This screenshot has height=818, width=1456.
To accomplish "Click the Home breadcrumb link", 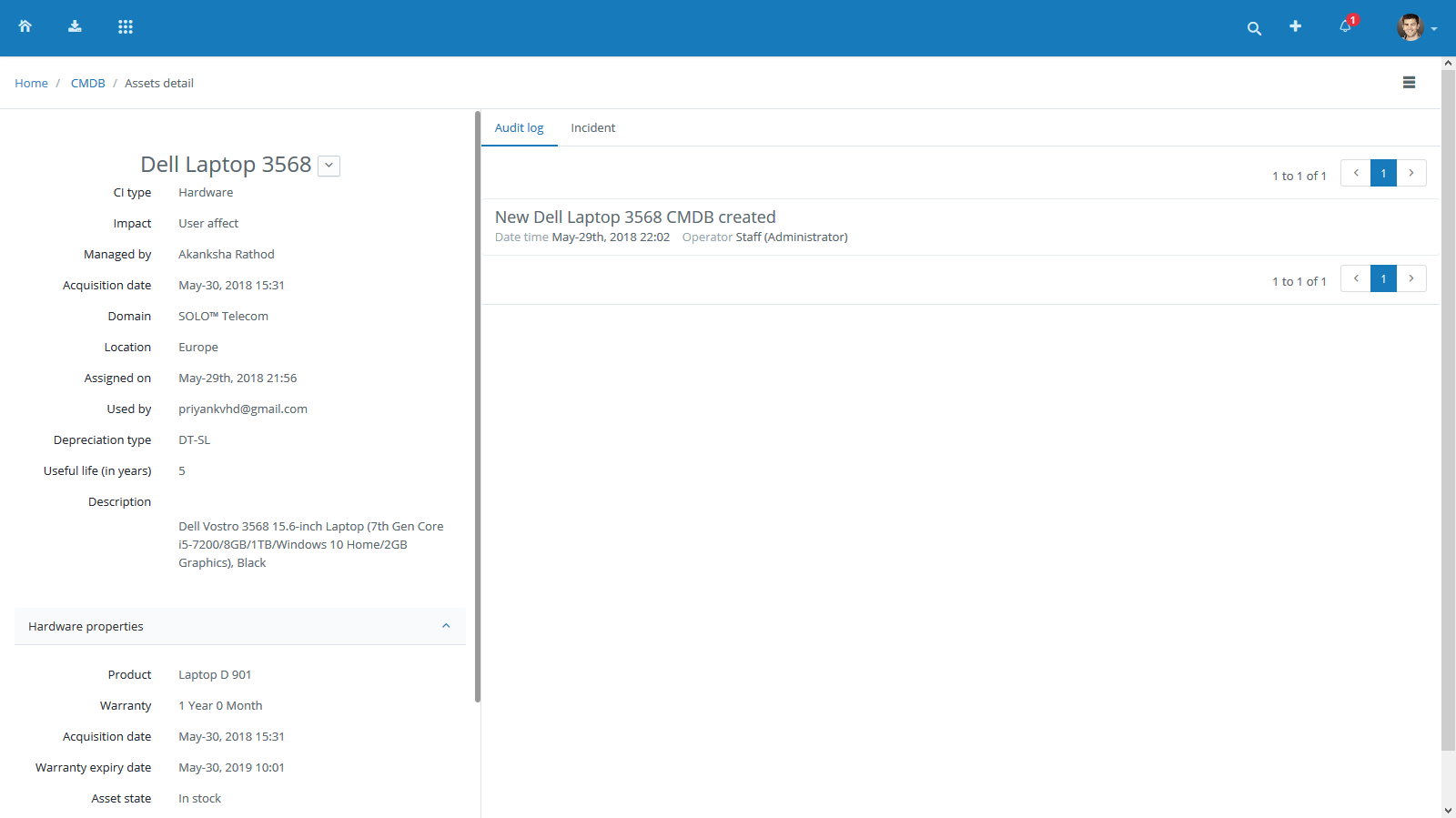I will 31,84.
